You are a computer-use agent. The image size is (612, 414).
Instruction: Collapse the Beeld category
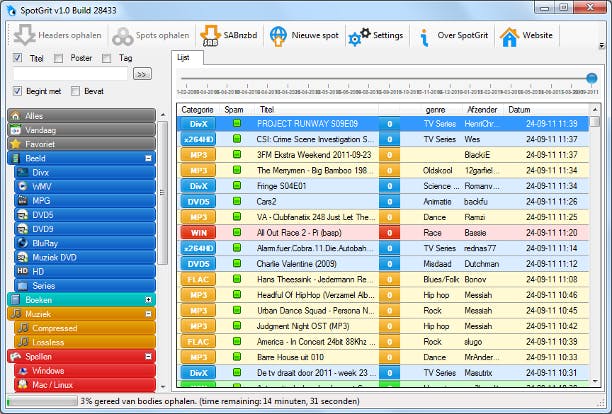[x=148, y=158]
